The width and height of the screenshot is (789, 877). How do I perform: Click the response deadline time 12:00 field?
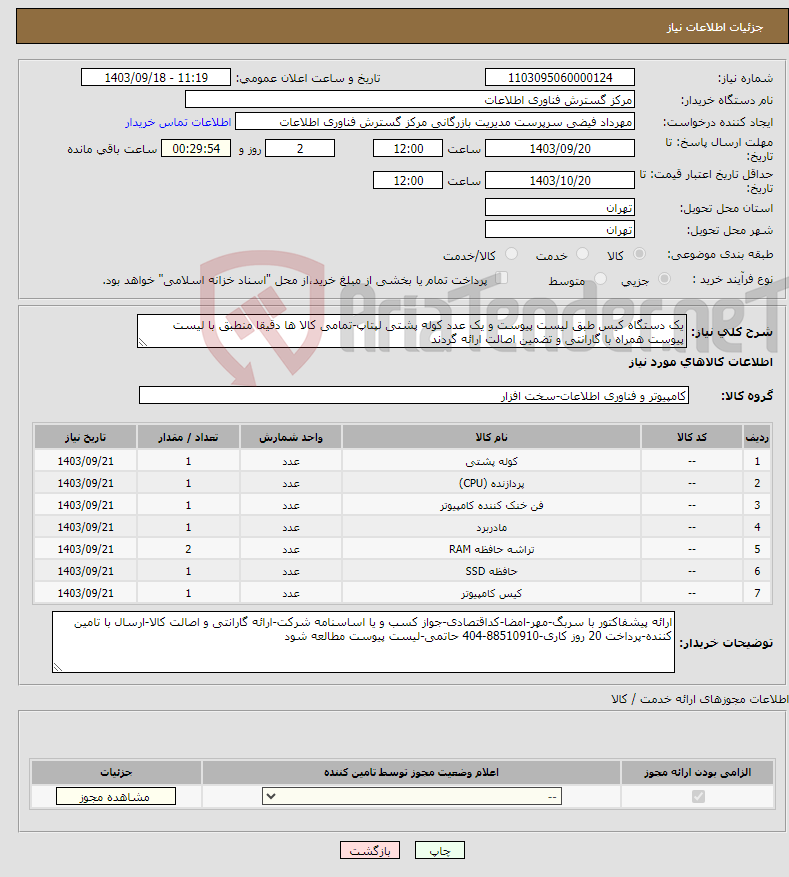coord(408,148)
